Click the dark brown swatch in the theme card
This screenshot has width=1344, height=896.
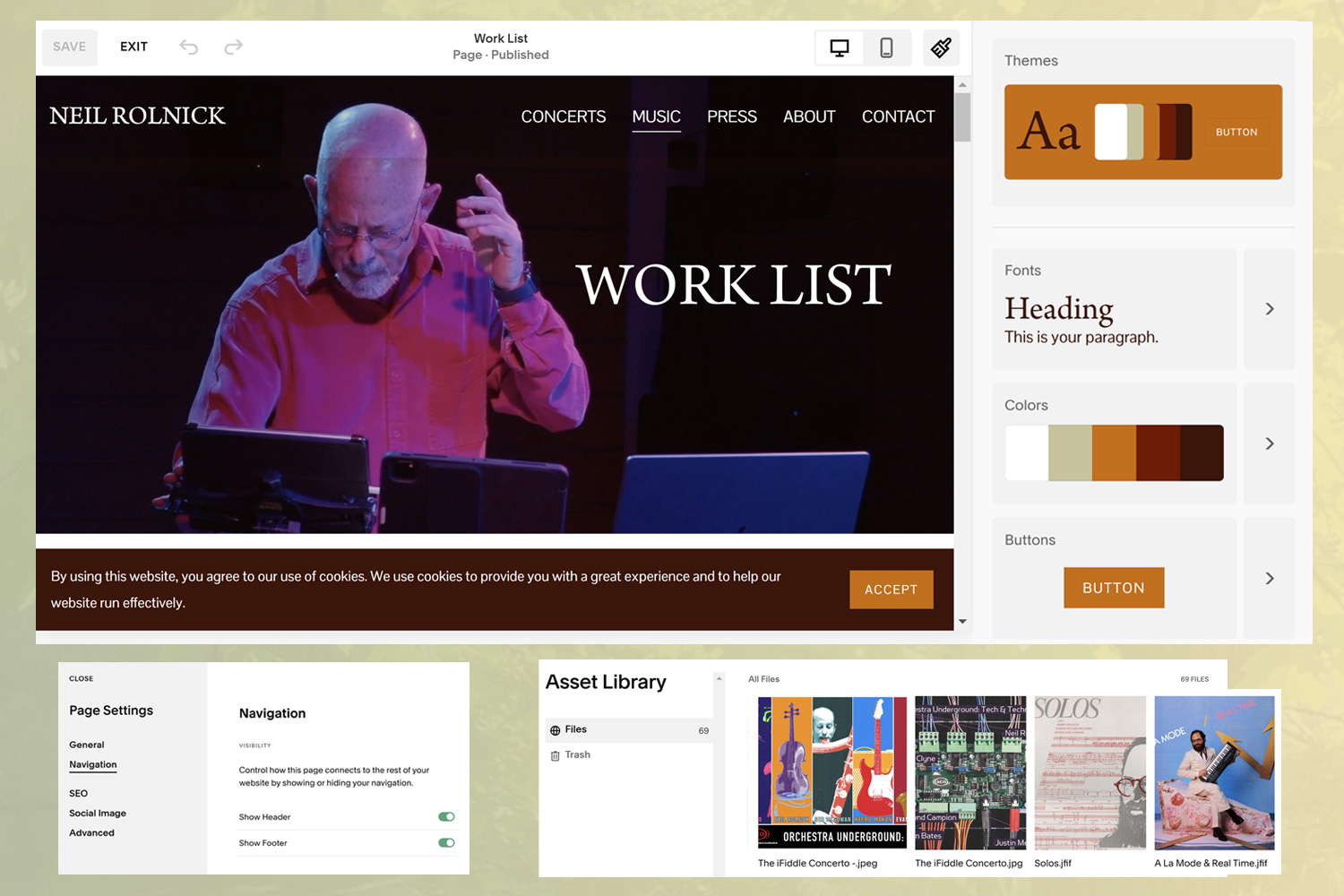click(x=1183, y=132)
